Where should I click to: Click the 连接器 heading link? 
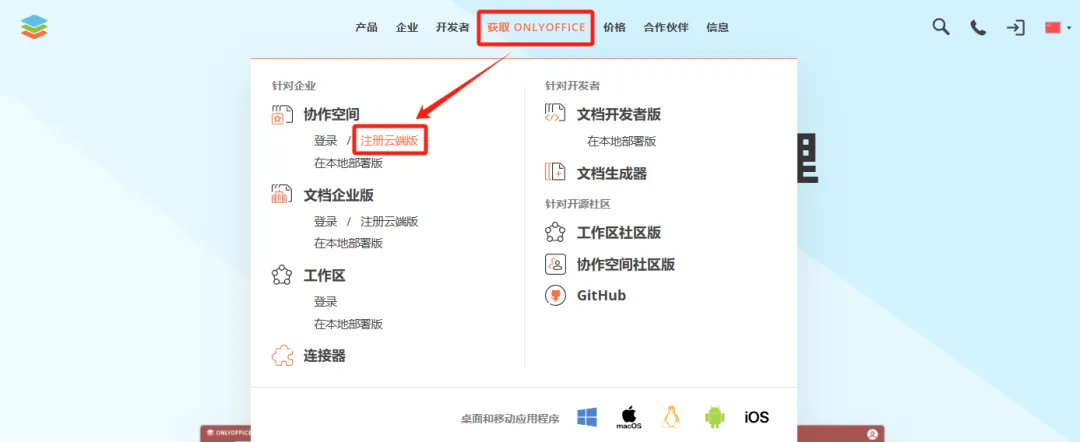coord(324,356)
